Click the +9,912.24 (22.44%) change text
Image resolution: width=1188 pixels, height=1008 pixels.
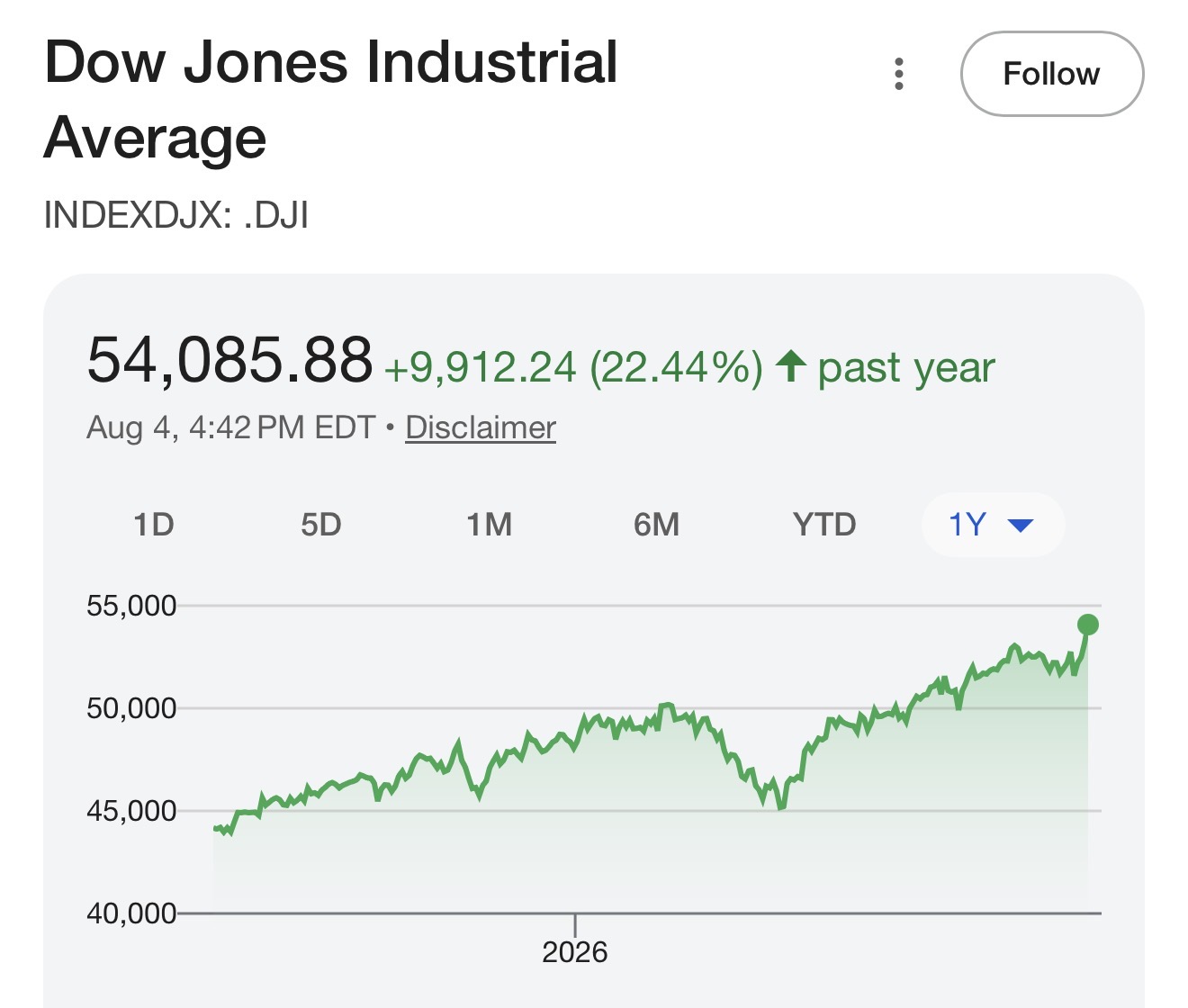coord(573,367)
